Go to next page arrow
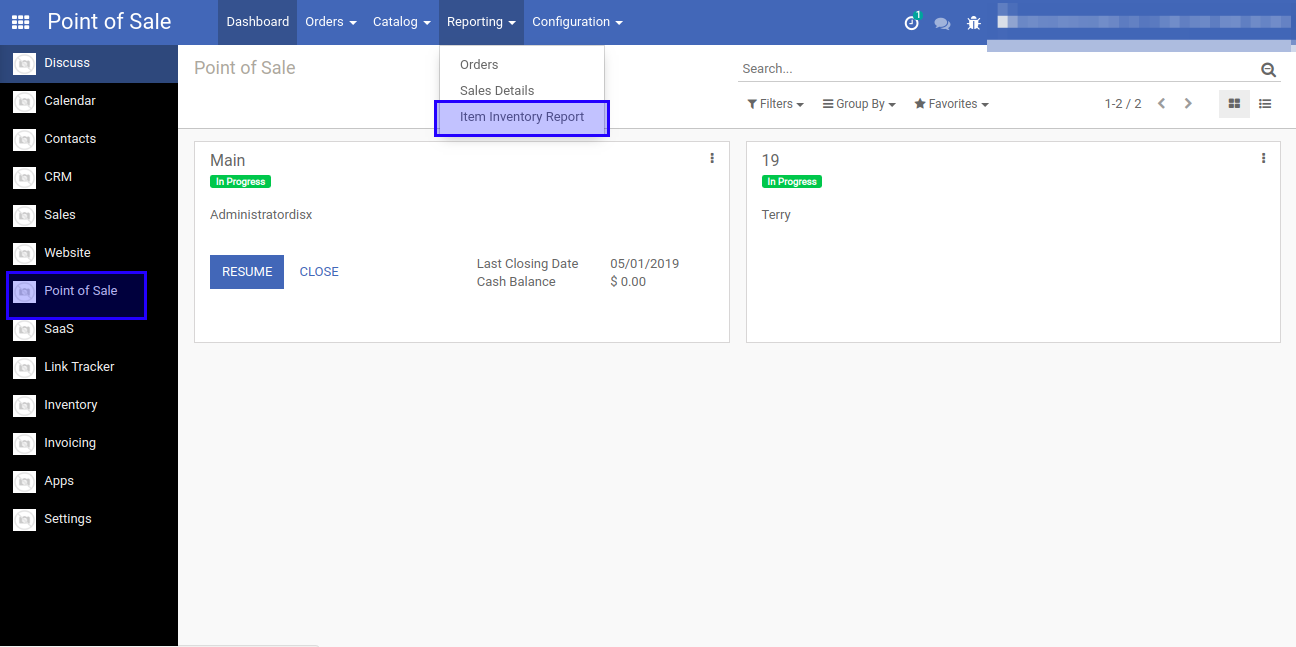 coord(1188,104)
